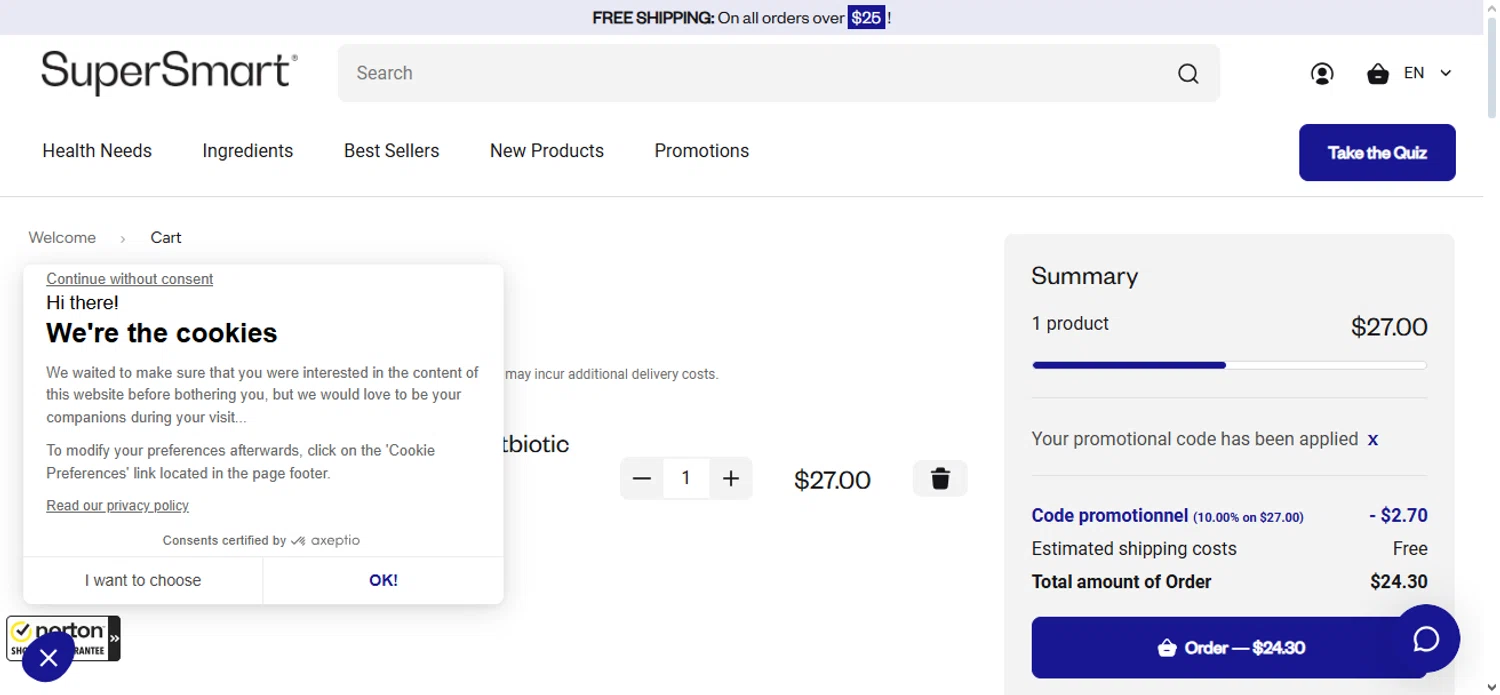Click the Norton Shopping Guarantee badge

(x=63, y=638)
